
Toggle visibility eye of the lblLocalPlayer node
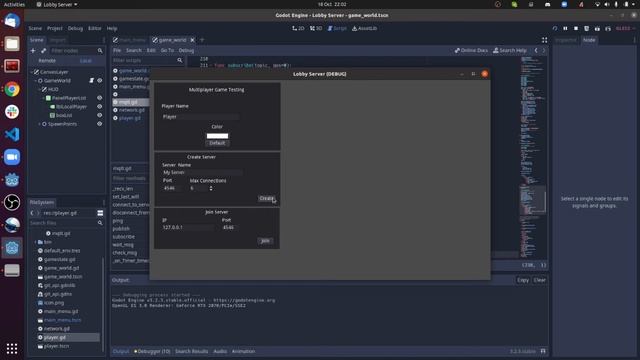click(x=99, y=107)
